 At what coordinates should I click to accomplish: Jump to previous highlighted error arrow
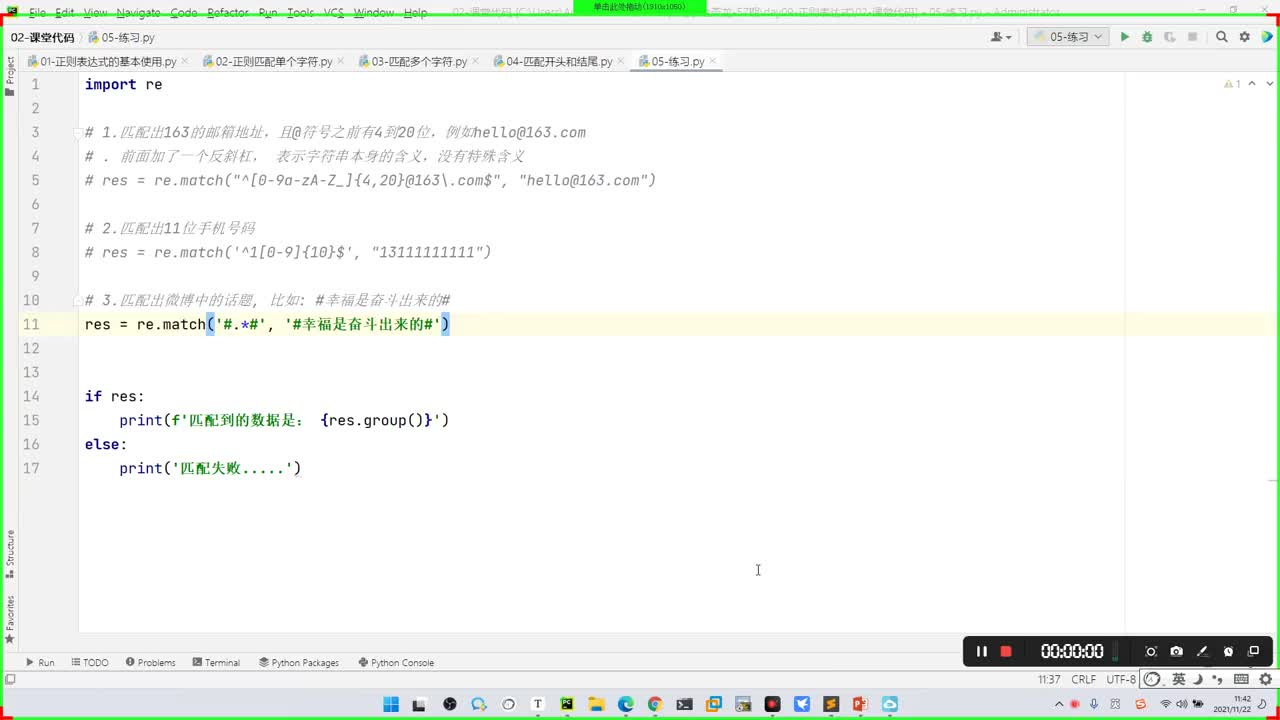(x=1252, y=84)
